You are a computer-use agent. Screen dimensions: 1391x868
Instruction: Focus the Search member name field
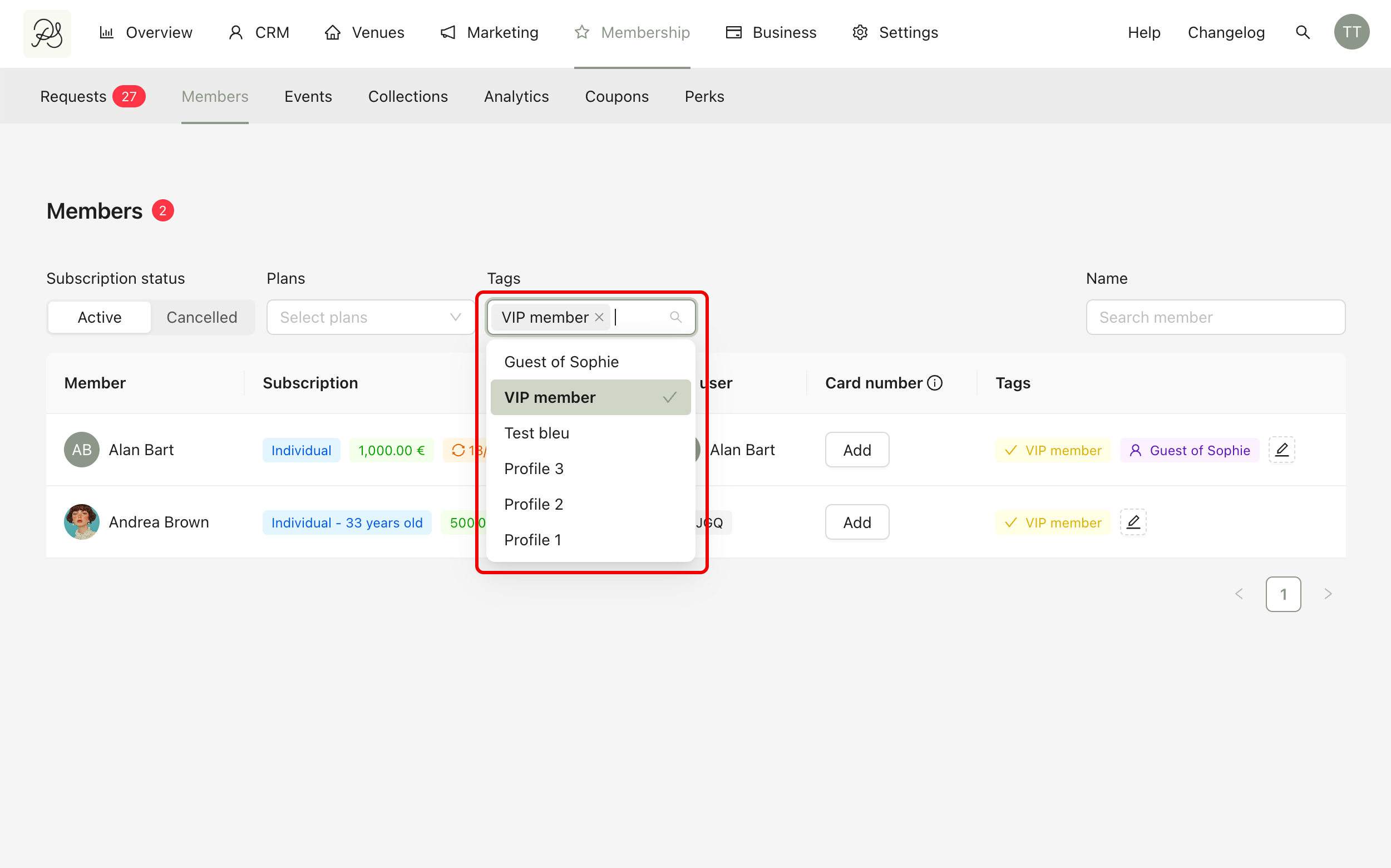pyautogui.click(x=1215, y=318)
